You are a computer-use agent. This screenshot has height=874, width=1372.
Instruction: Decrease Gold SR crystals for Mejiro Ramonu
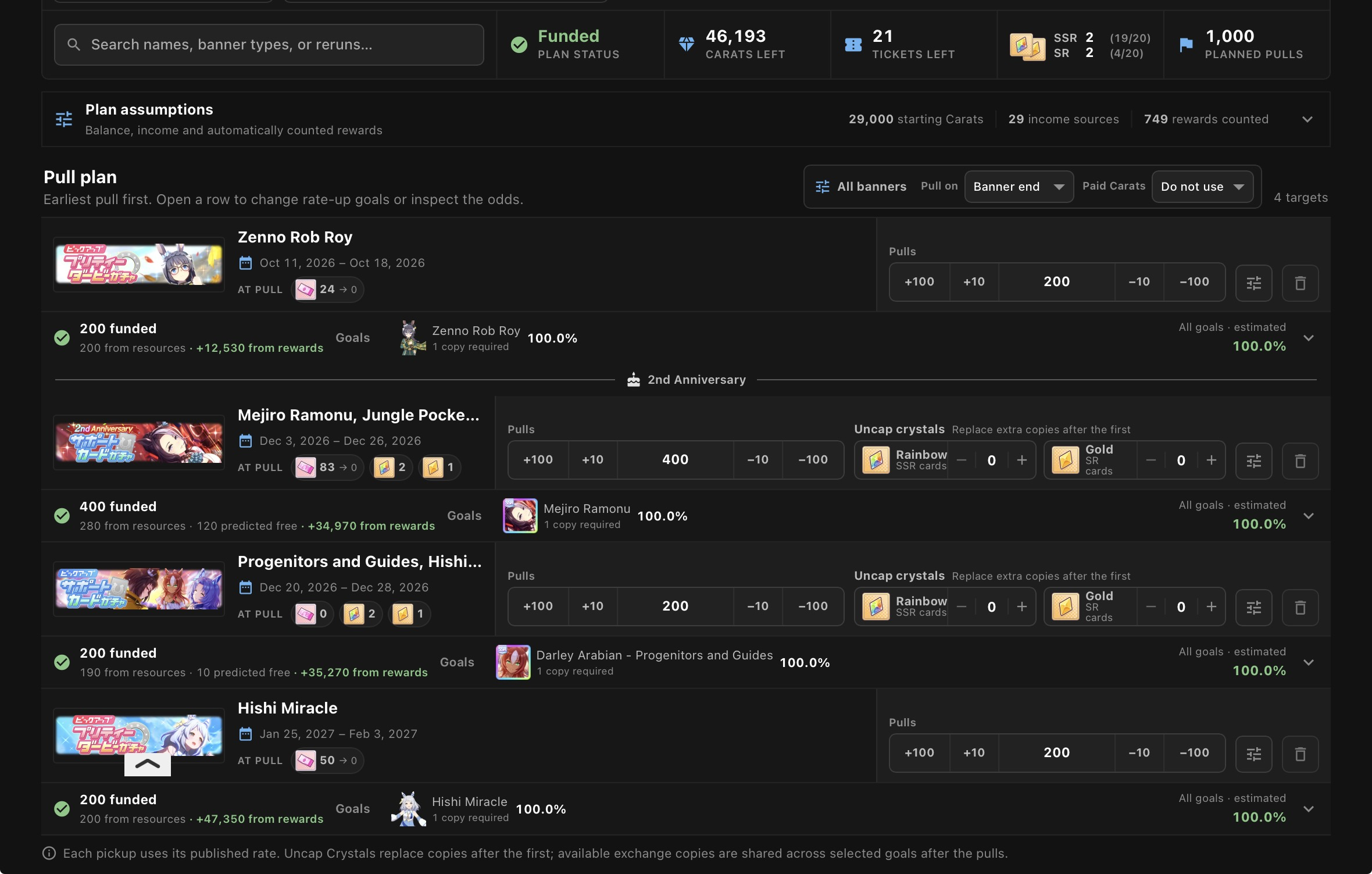point(1151,461)
